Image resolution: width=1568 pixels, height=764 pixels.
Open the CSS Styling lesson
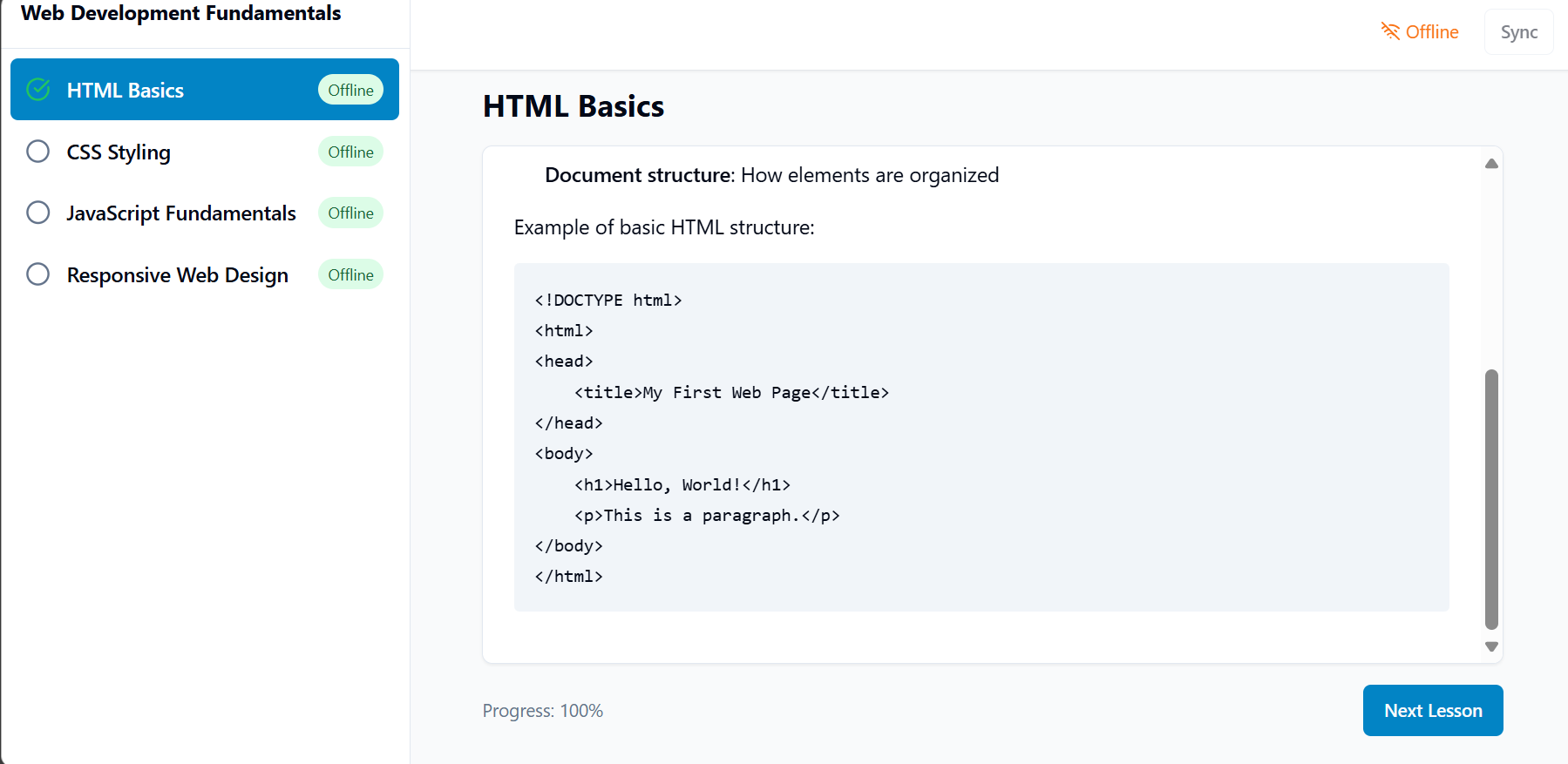tap(119, 152)
